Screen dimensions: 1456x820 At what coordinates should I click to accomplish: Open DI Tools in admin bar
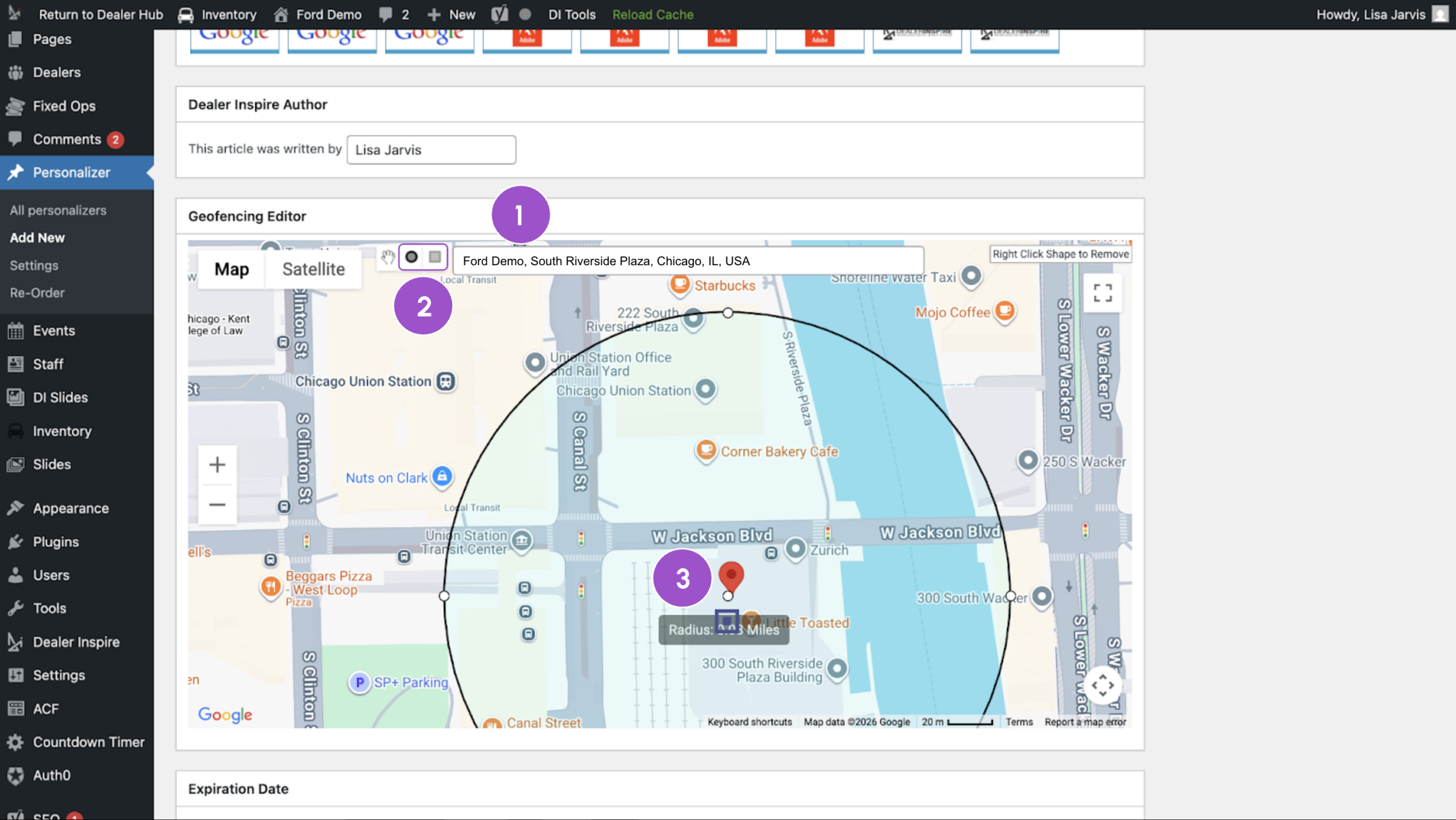(x=572, y=14)
